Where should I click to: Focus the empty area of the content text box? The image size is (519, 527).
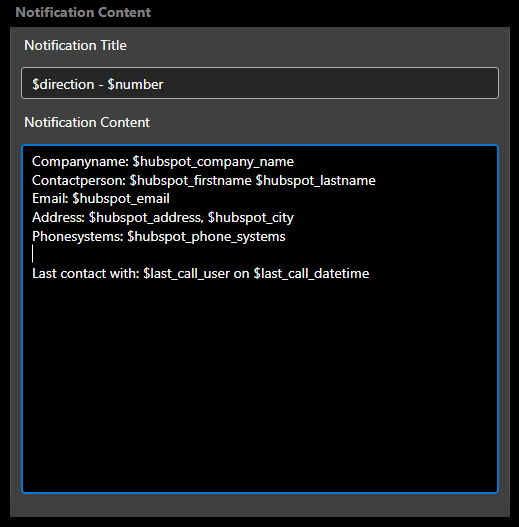tap(260, 387)
